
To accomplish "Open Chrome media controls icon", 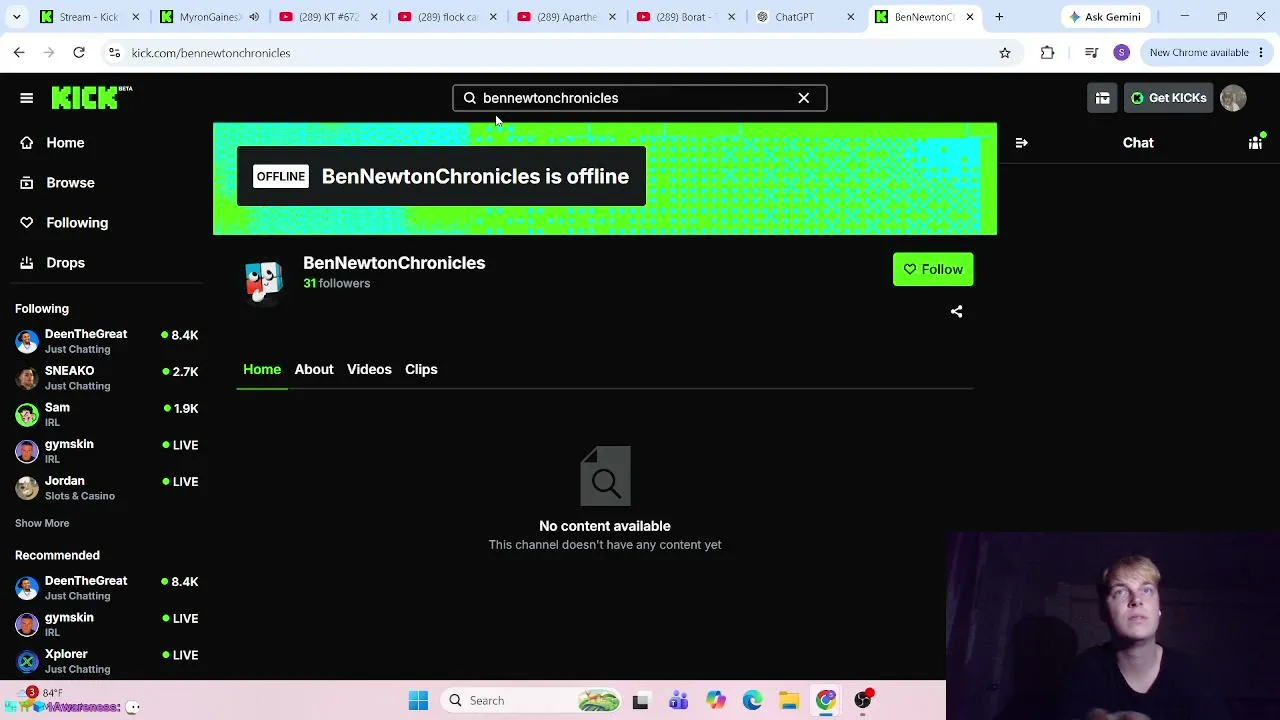I will pyautogui.click(x=1091, y=53).
